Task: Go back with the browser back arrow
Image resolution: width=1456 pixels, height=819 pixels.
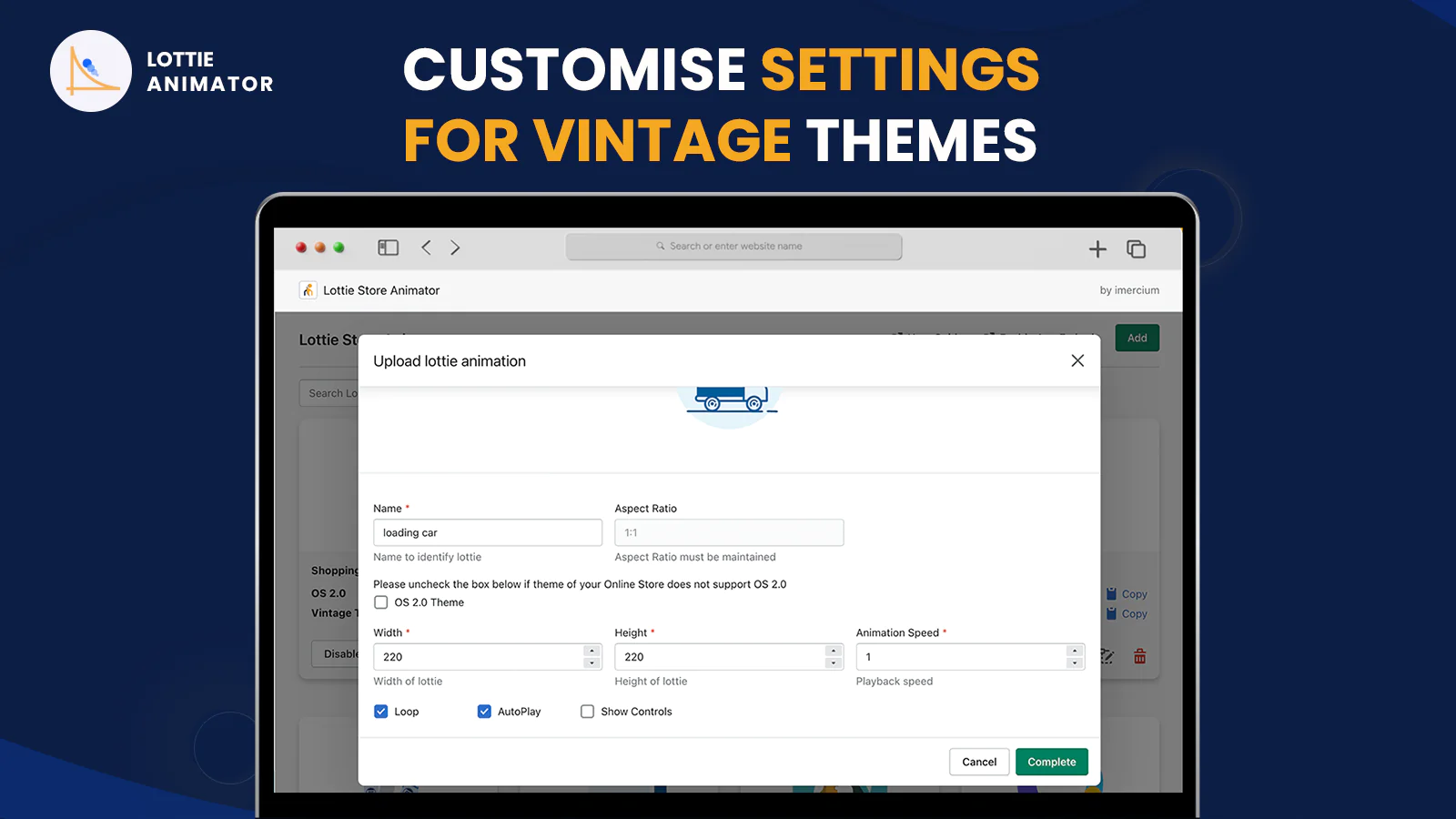Action: (426, 248)
